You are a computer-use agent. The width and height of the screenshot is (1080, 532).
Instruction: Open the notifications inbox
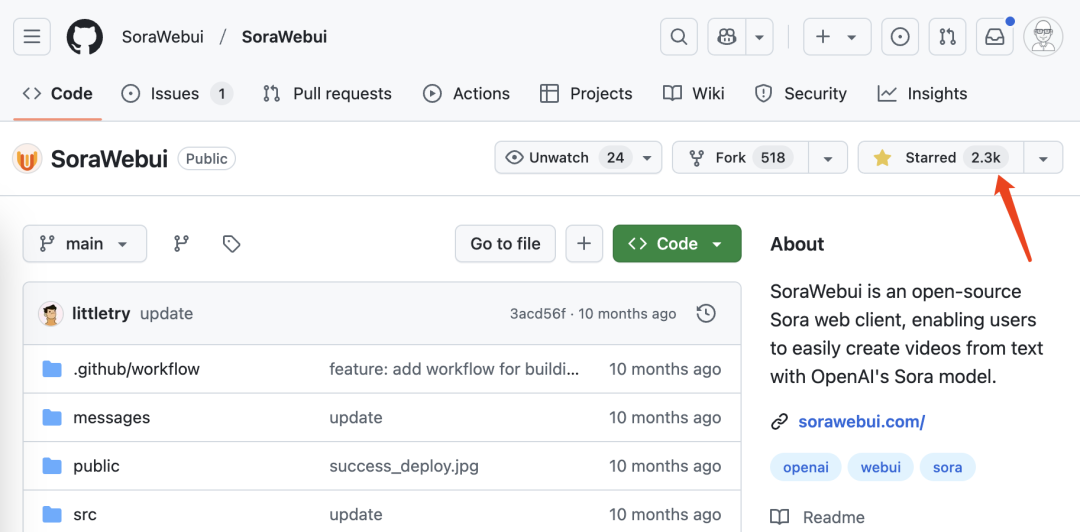[995, 37]
